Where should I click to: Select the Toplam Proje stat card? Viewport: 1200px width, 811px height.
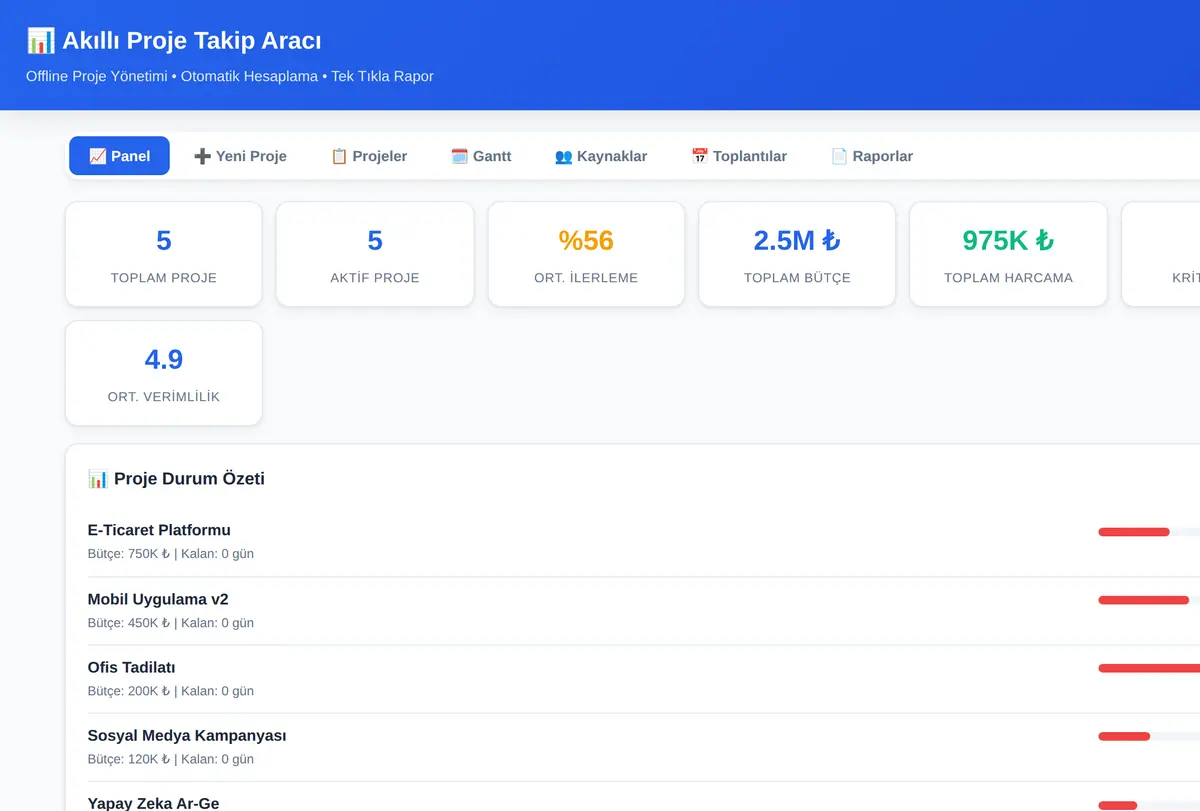[164, 254]
